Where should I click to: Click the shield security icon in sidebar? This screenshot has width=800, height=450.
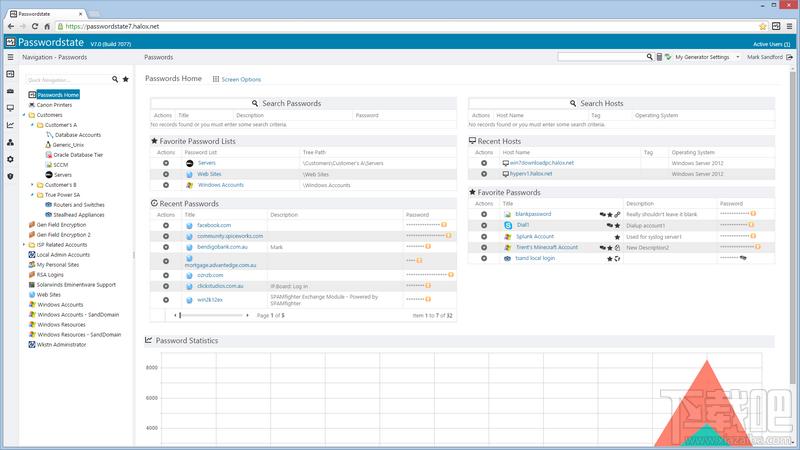click(x=10, y=176)
